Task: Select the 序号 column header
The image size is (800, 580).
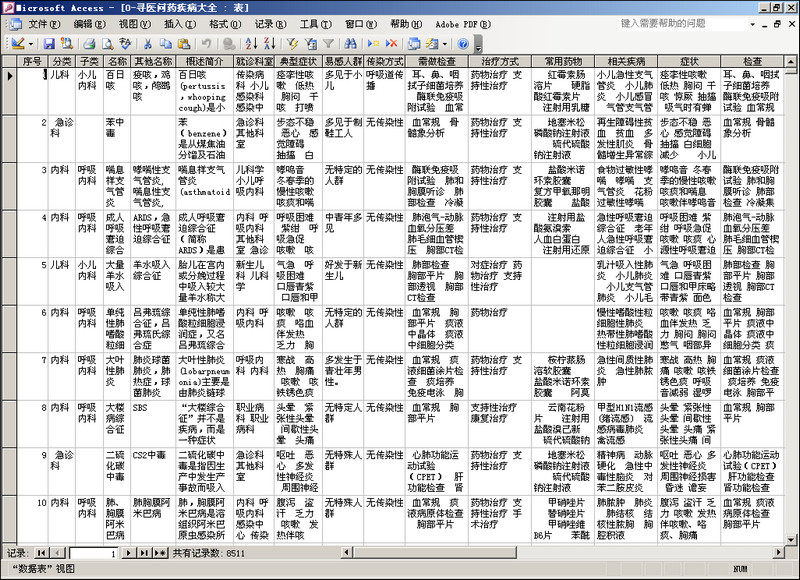Action: (33, 61)
